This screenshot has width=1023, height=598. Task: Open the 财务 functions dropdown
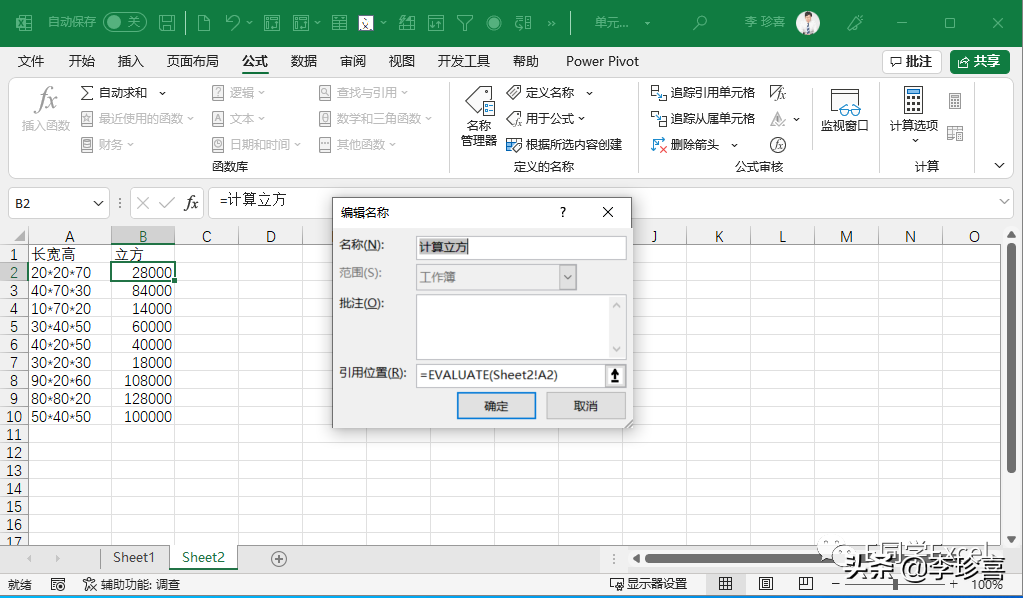pyautogui.click(x=107, y=145)
